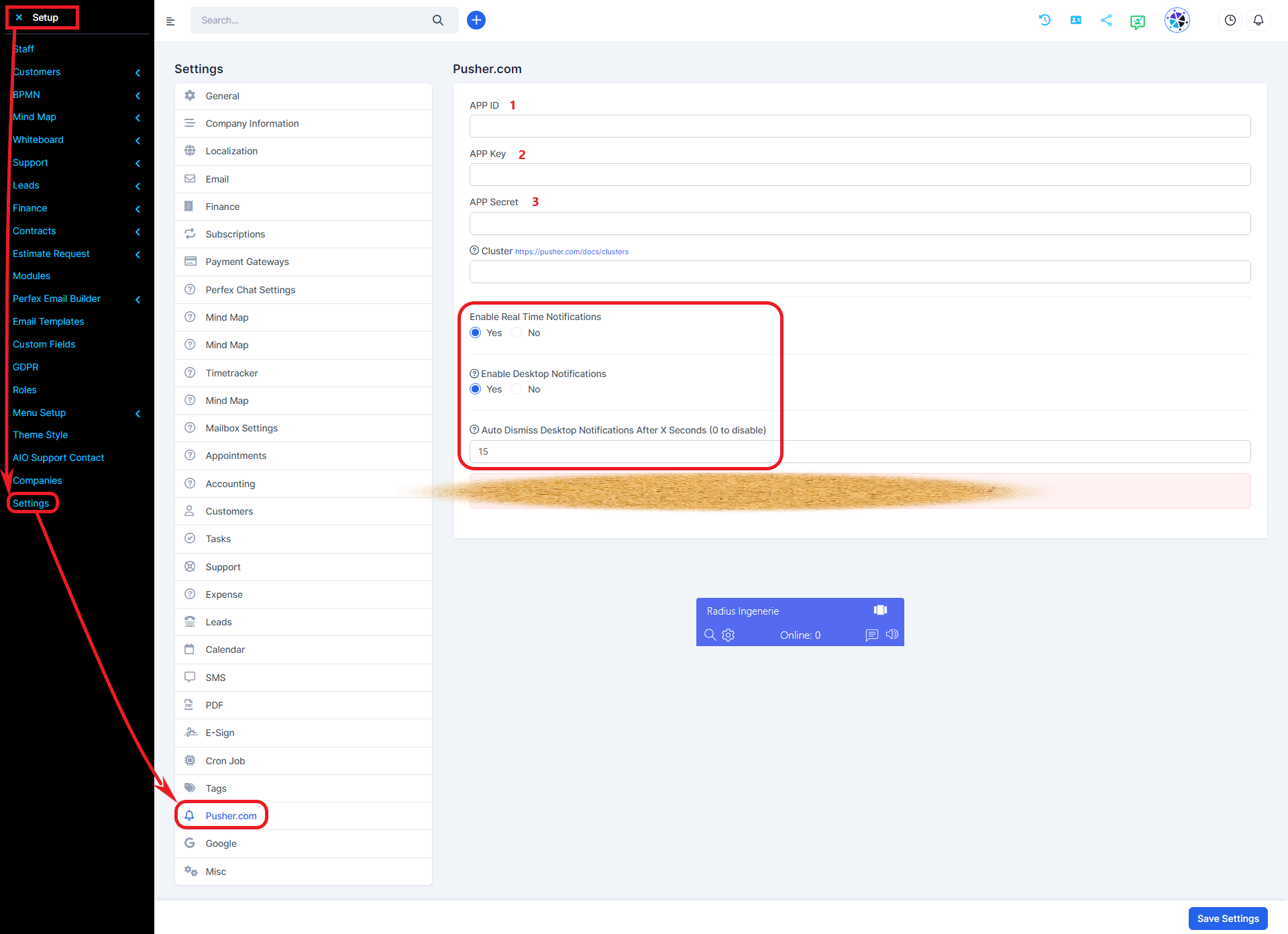Expand the Estimate Request sidebar arrow
Image resolution: width=1288 pixels, height=934 pixels.
pyautogui.click(x=138, y=254)
